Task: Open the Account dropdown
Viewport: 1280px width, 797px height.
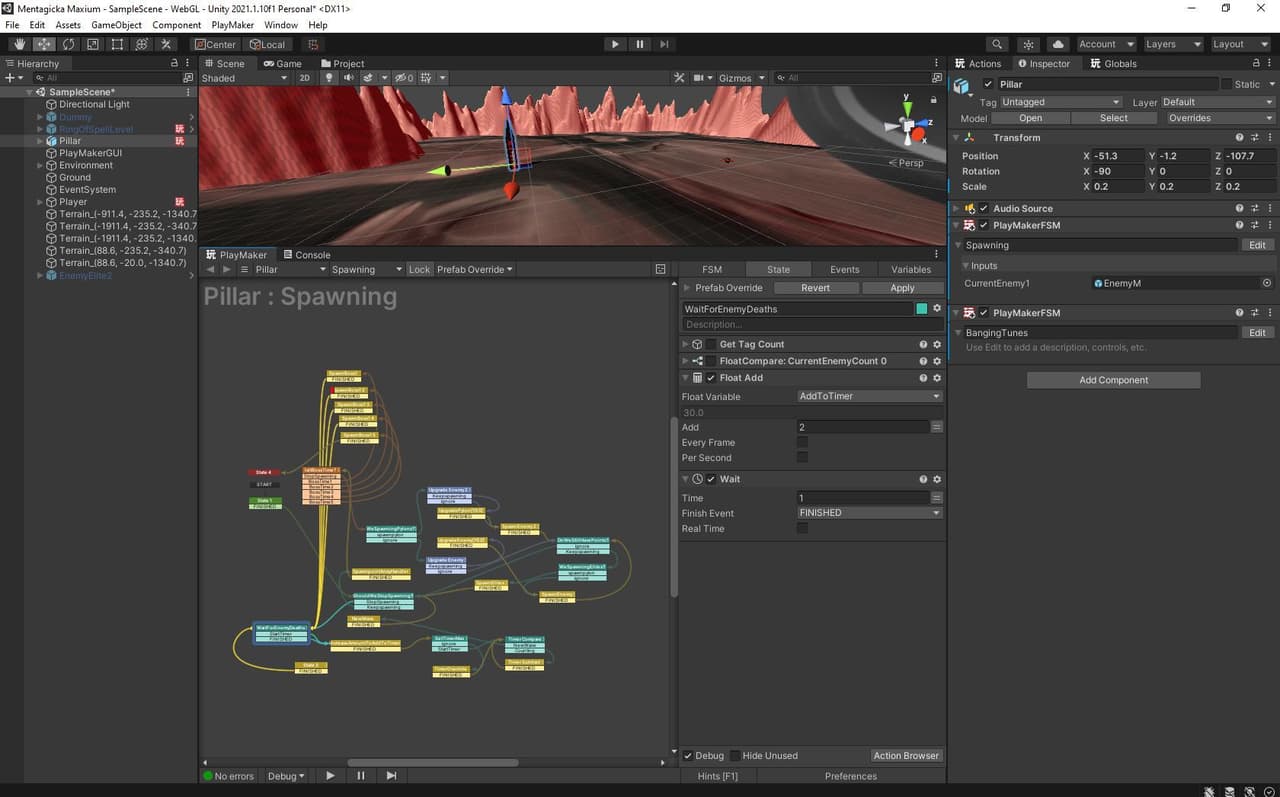Action: 1105,44
